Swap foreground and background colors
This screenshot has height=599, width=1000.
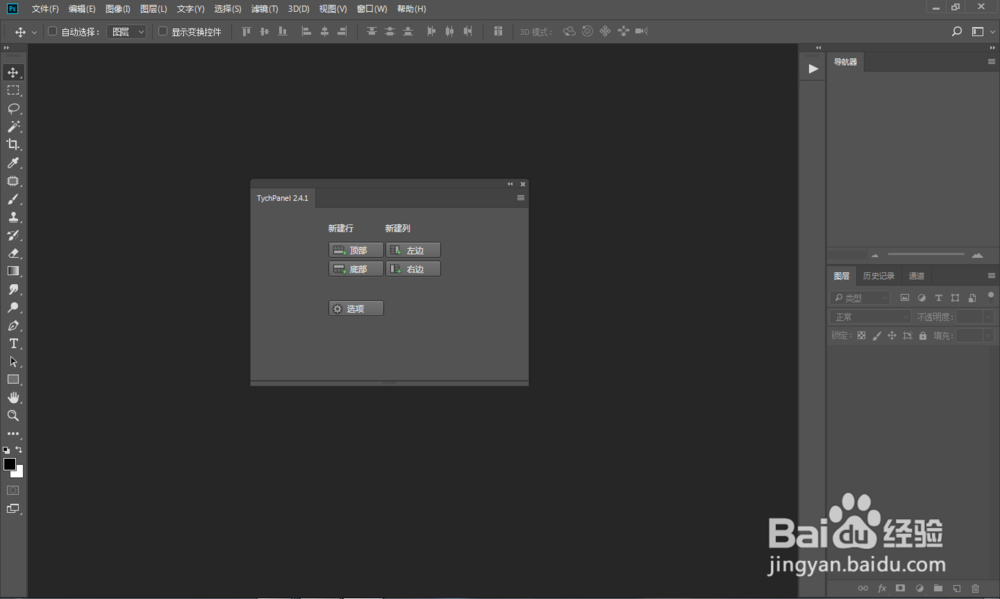pyautogui.click(x=18, y=449)
